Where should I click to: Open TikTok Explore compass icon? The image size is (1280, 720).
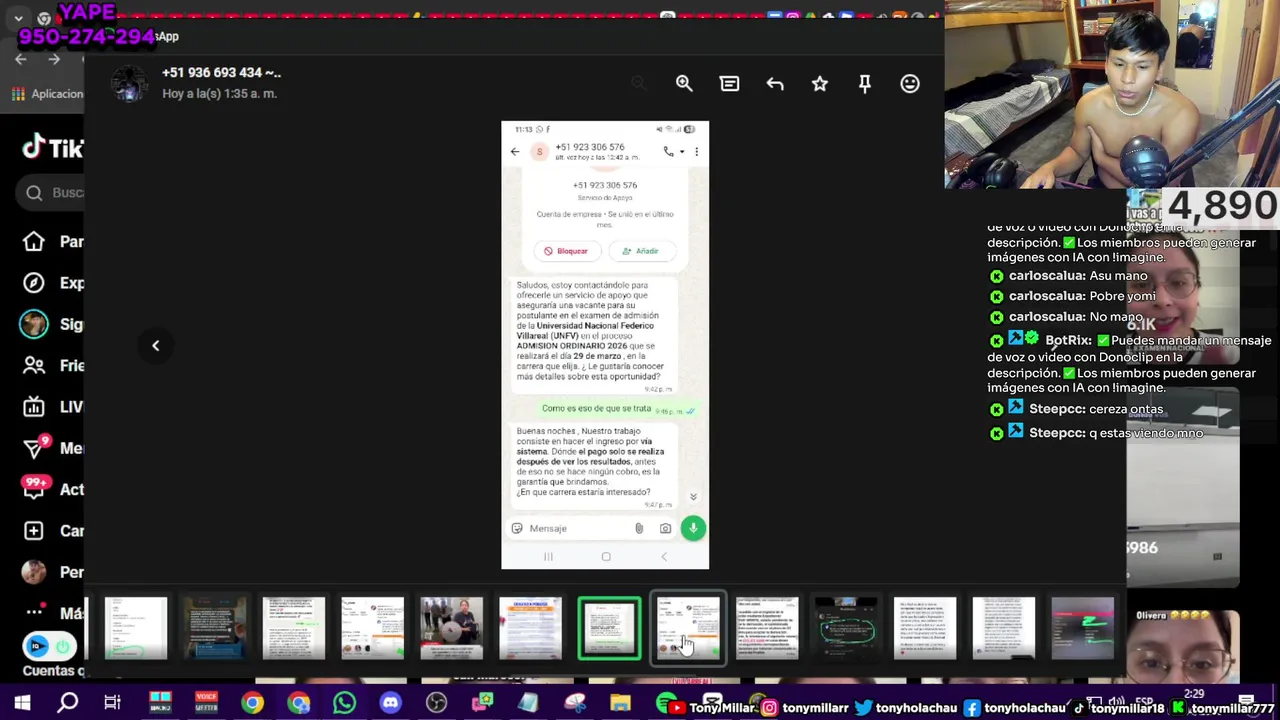click(34, 283)
